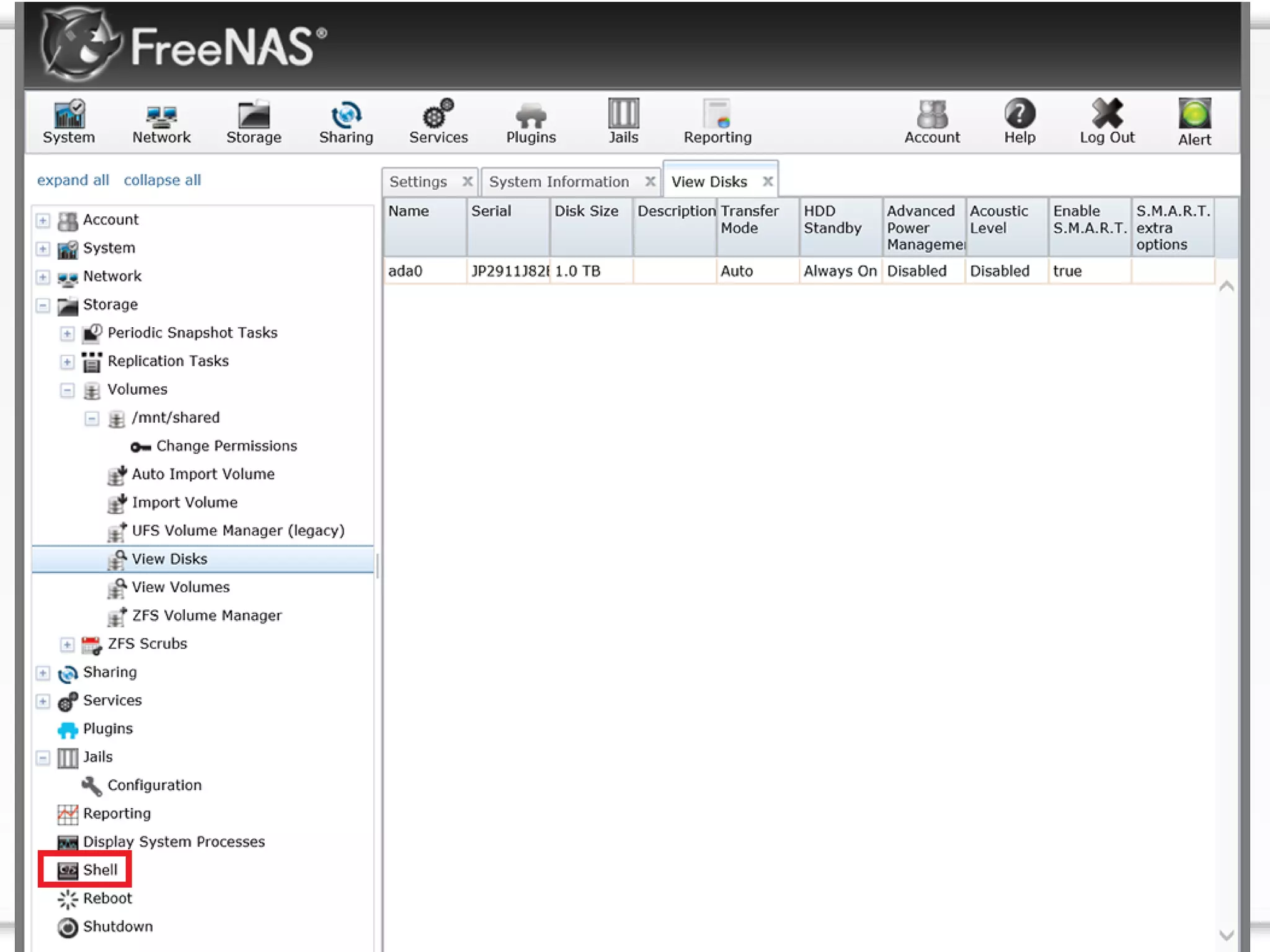Expand the ZFS Scrubs node
This screenshot has width=1270, height=952.
tap(67, 645)
